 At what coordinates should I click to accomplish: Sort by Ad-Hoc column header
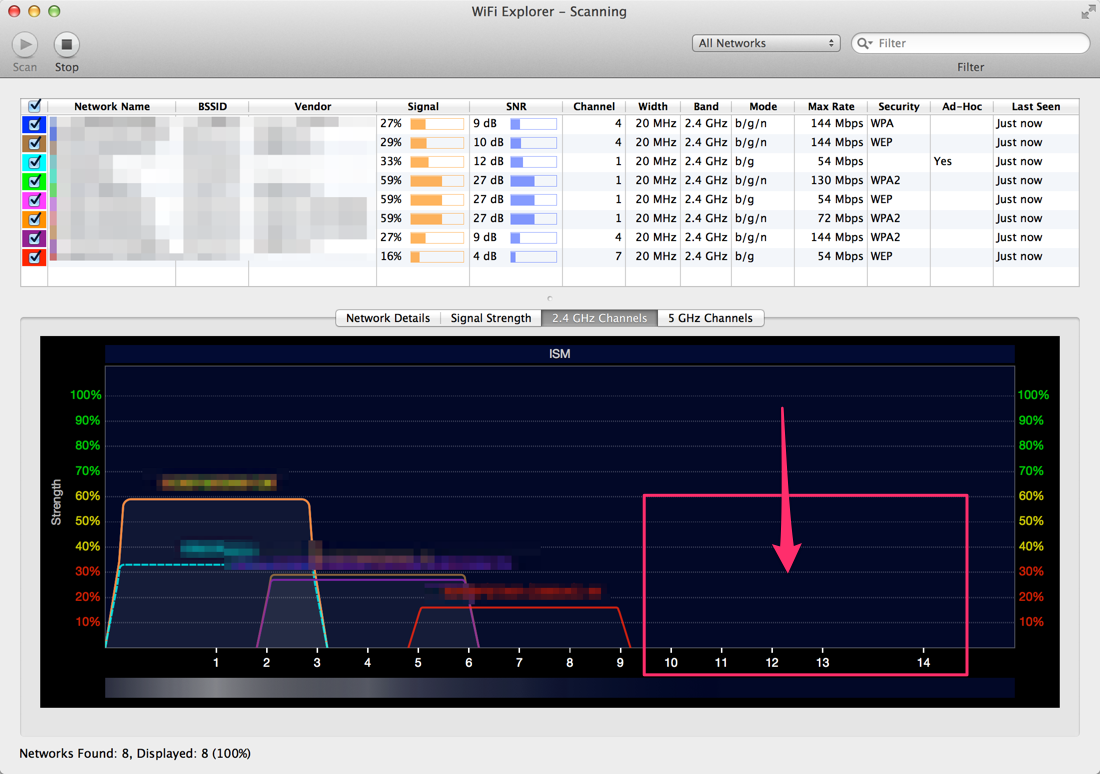tap(962, 106)
